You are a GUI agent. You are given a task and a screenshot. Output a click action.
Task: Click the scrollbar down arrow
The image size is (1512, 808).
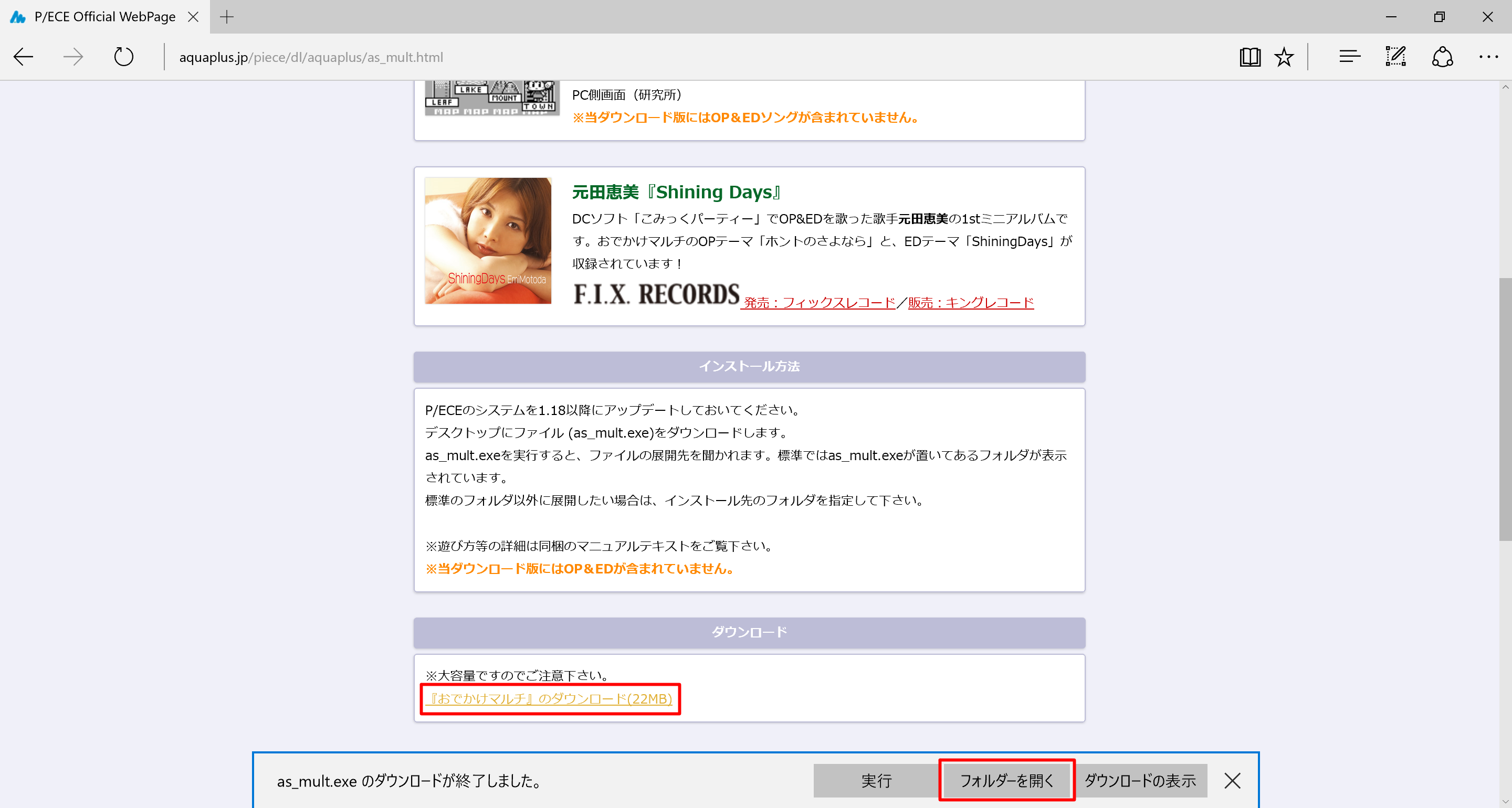pyautogui.click(x=1505, y=802)
